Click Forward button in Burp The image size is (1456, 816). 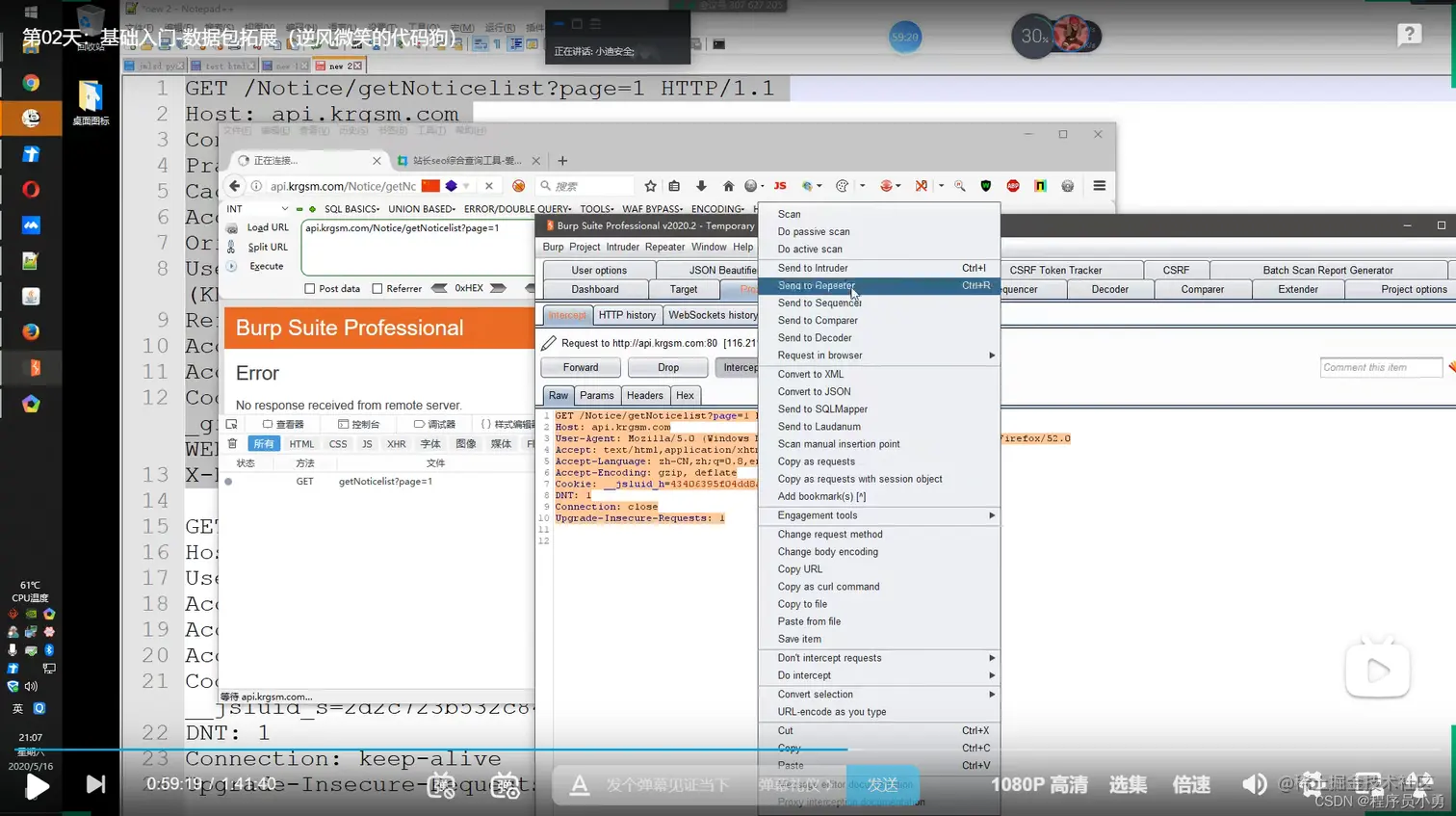point(581,367)
